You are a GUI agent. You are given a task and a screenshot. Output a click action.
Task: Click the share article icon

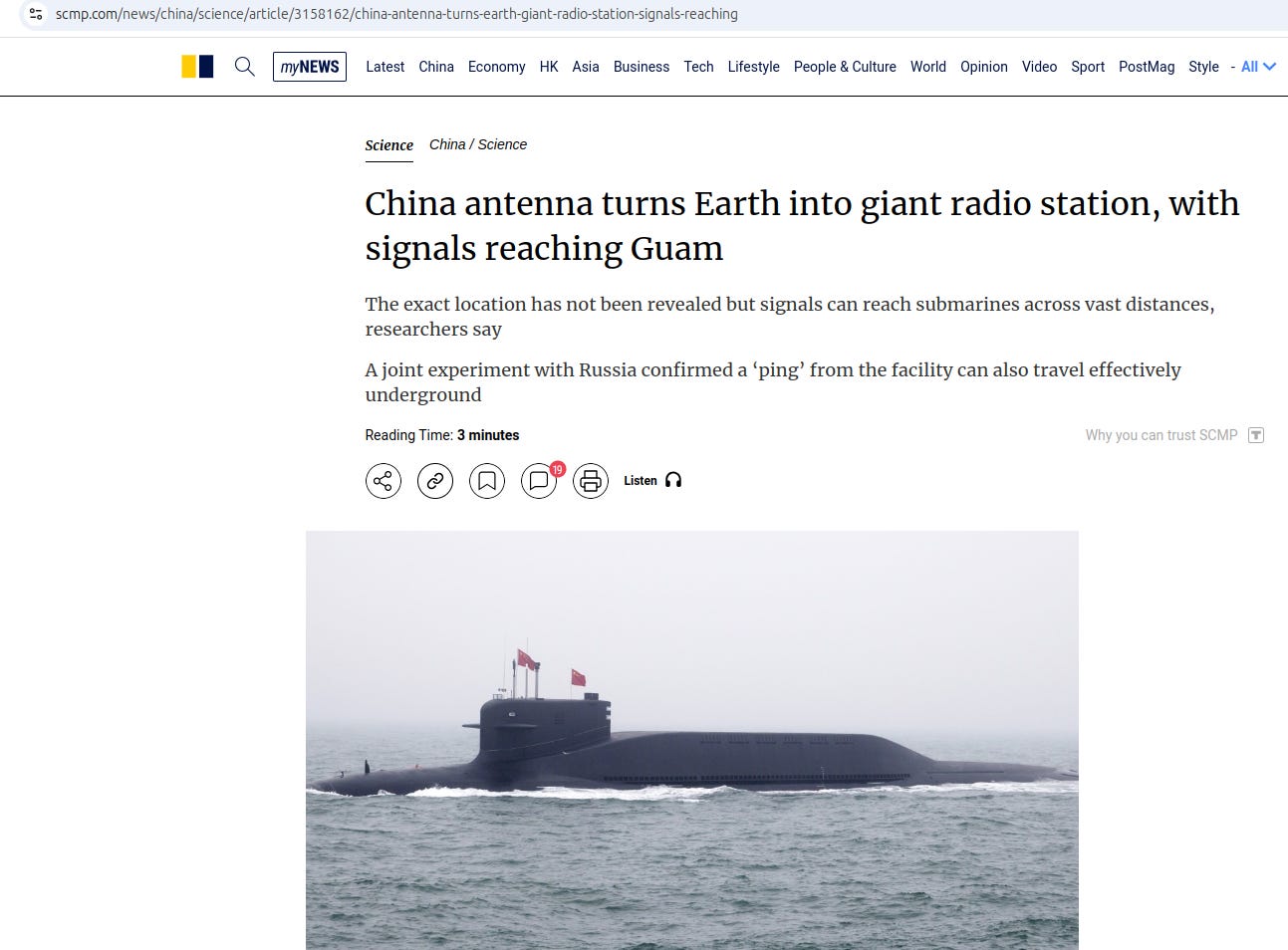point(384,481)
